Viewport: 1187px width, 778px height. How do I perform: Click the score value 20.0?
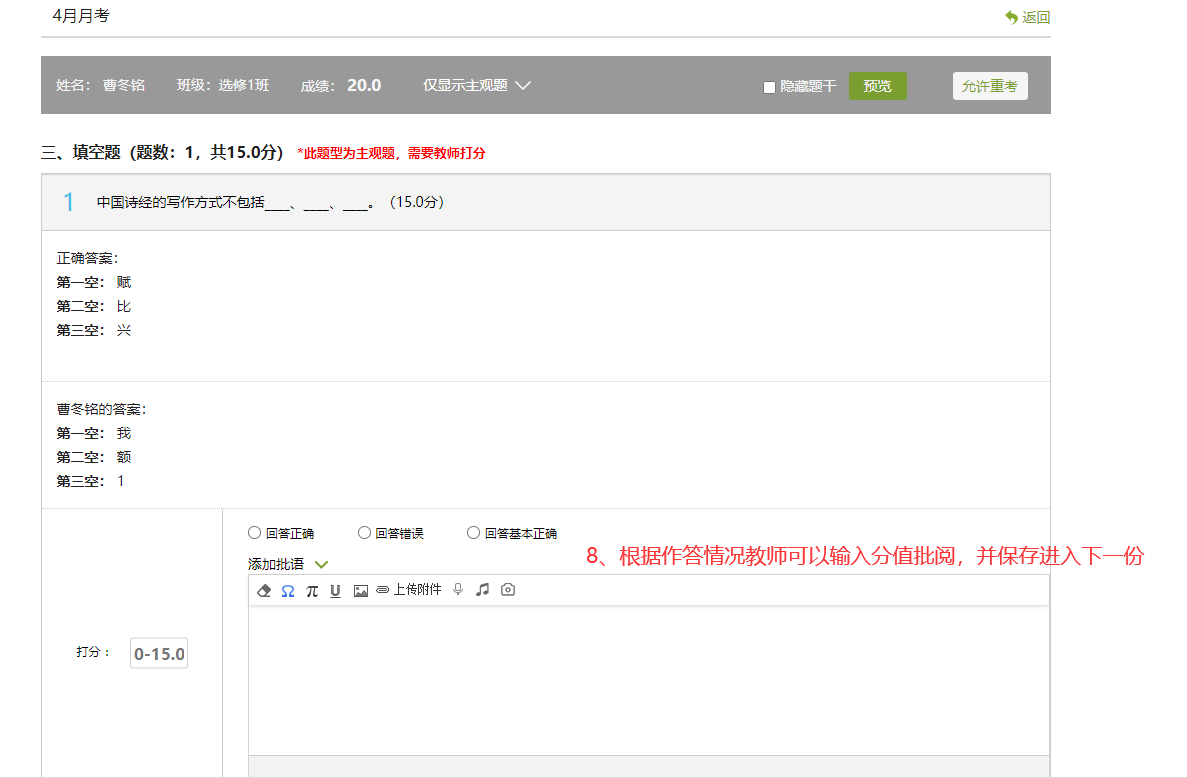(364, 86)
